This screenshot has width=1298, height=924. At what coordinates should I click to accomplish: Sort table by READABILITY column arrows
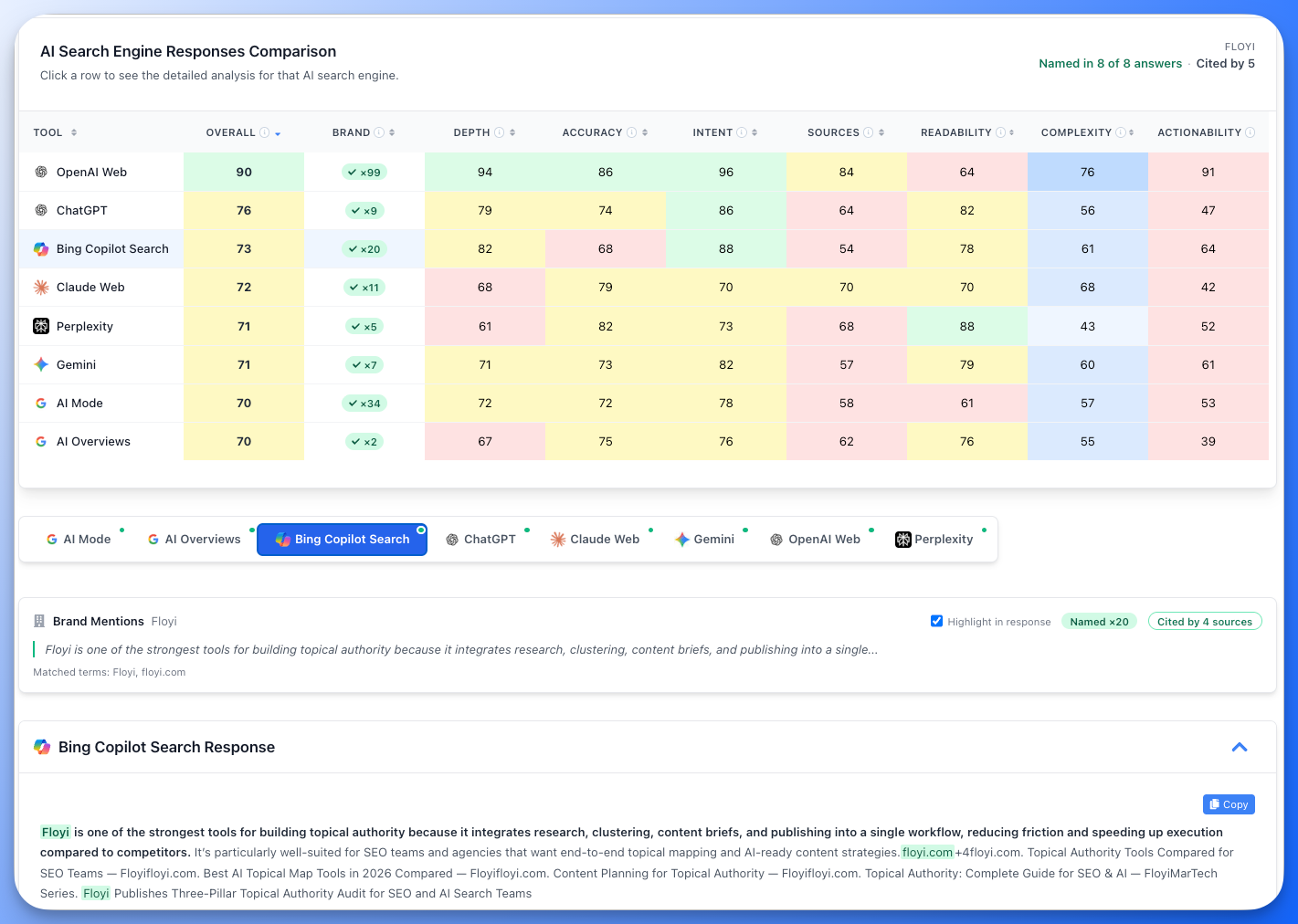[1012, 132]
